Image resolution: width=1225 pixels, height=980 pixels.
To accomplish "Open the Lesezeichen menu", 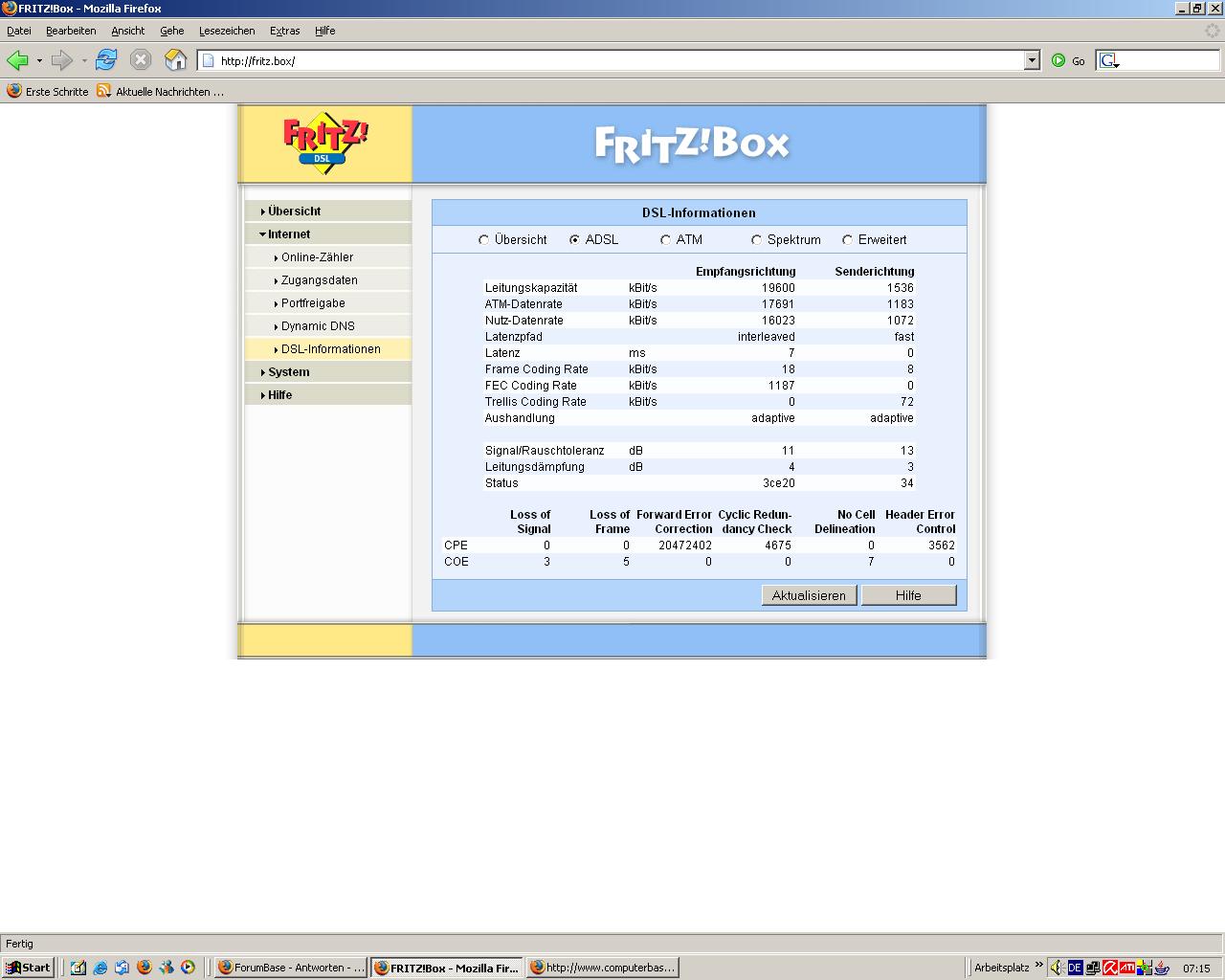I will 227,31.
